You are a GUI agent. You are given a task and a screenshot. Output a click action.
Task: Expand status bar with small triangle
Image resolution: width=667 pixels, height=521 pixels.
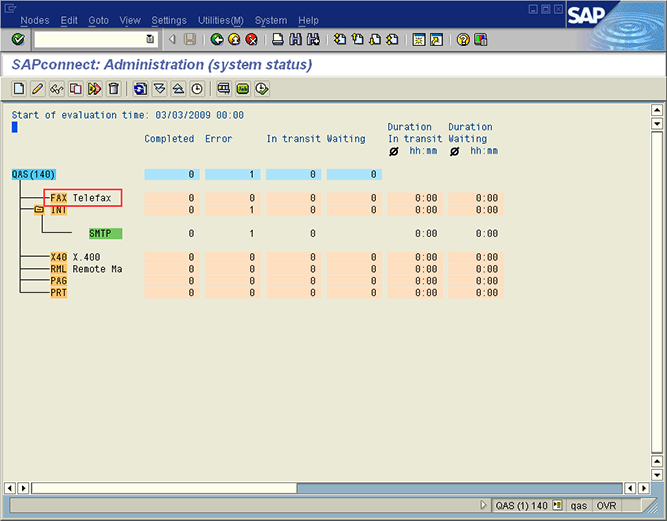[483, 505]
